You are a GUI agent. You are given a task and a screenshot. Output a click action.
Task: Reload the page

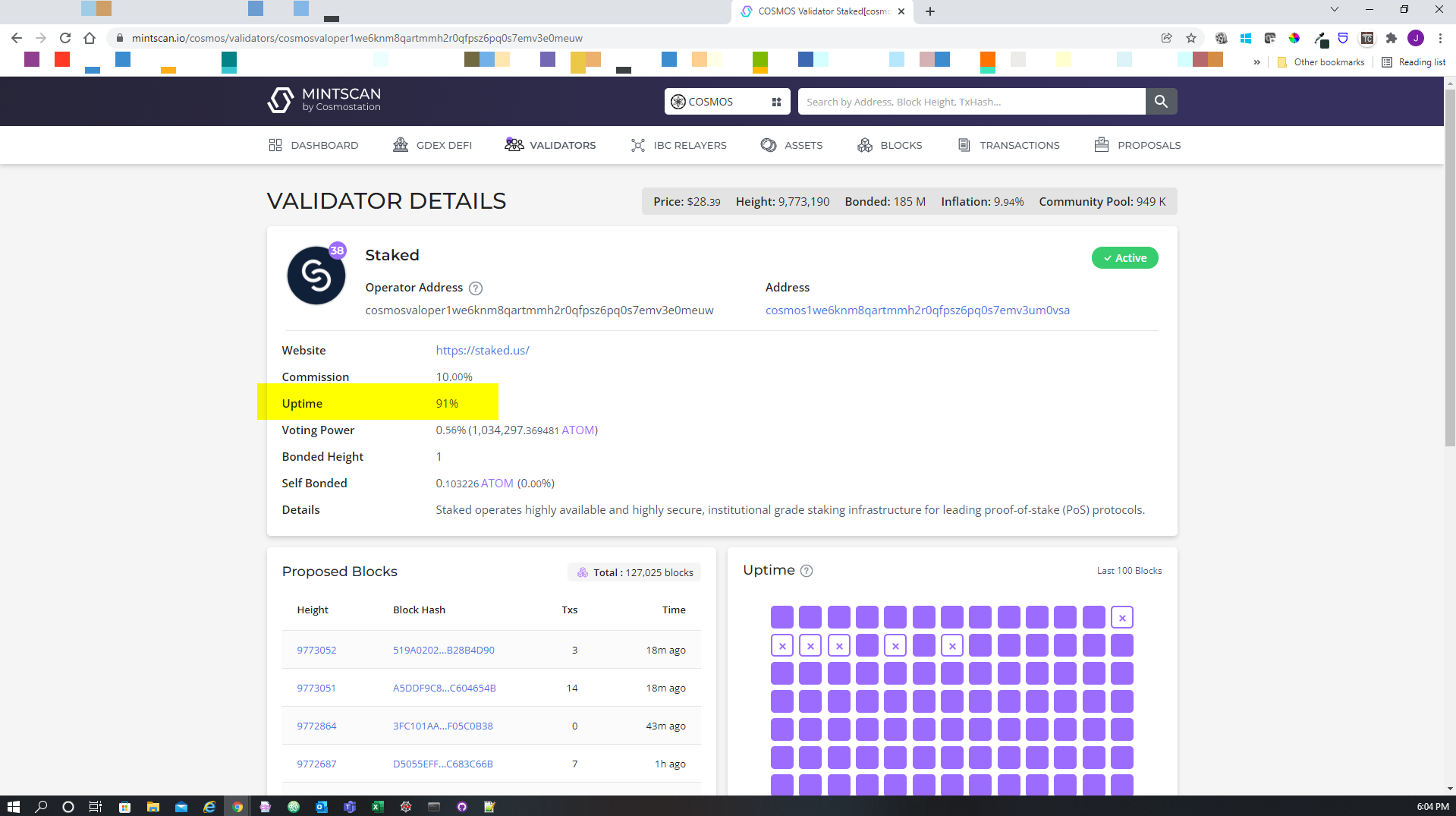(x=65, y=38)
